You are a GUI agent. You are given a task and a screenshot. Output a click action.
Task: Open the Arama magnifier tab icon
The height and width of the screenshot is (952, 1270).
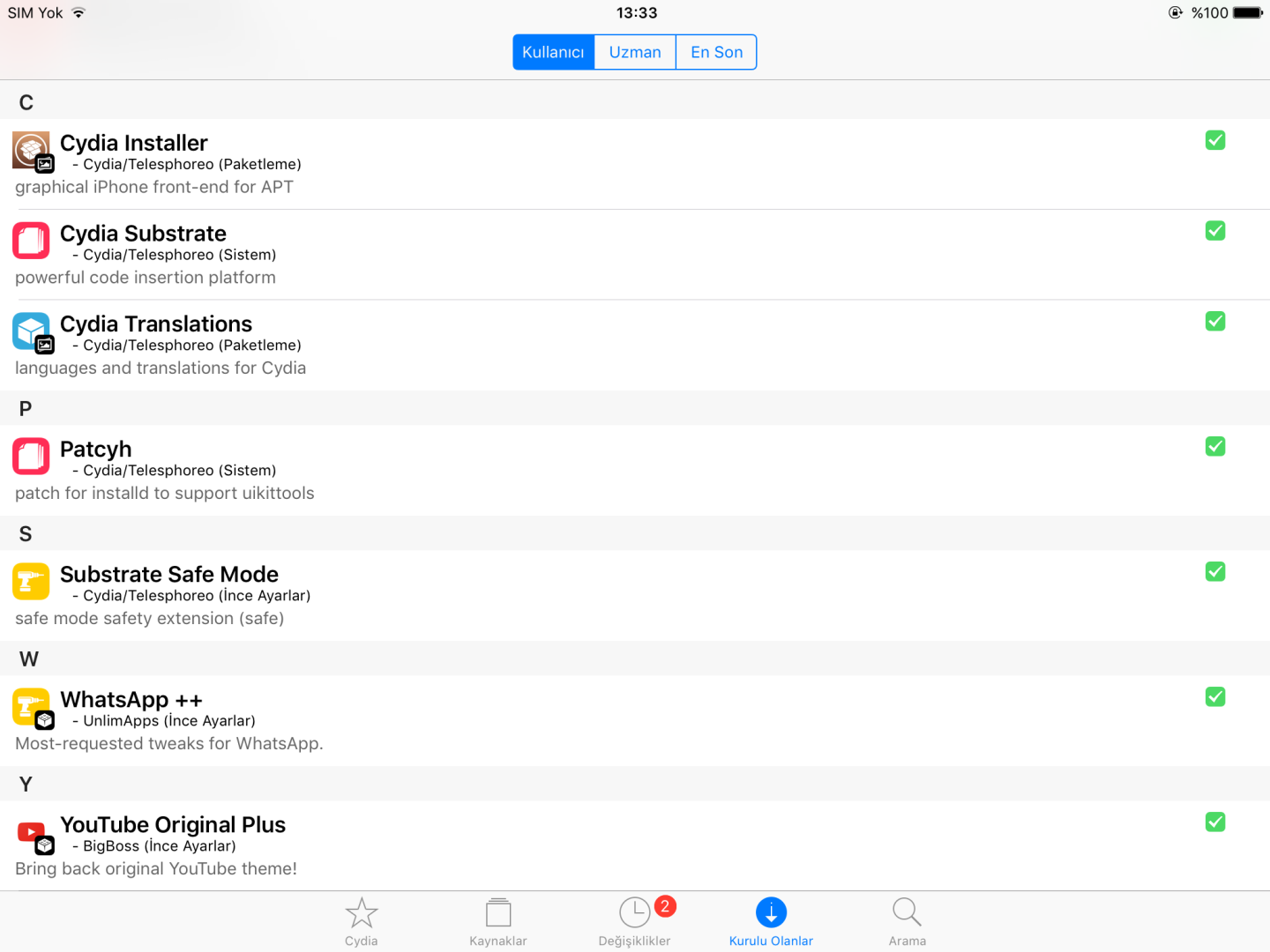pyautogui.click(x=907, y=912)
